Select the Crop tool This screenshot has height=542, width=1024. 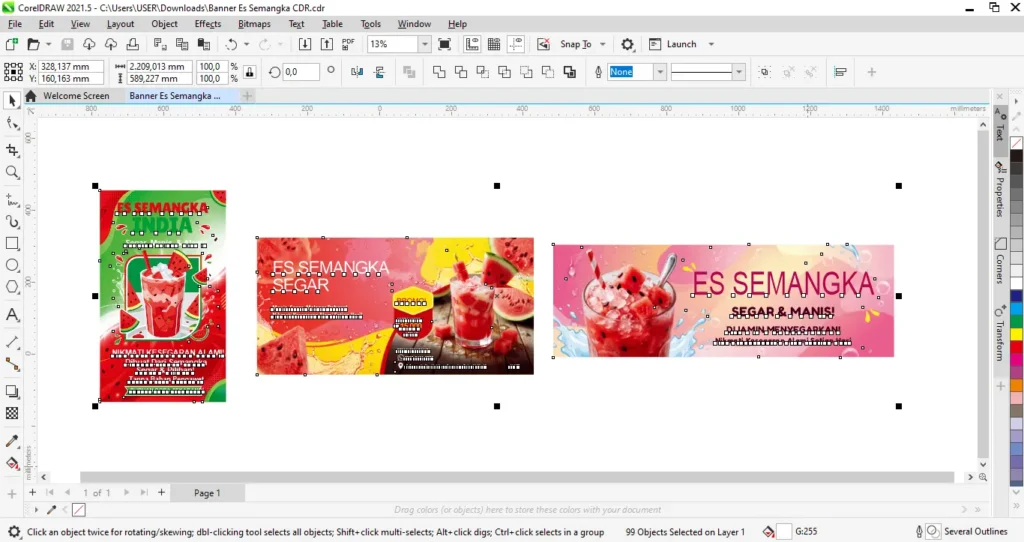pyautogui.click(x=12, y=150)
